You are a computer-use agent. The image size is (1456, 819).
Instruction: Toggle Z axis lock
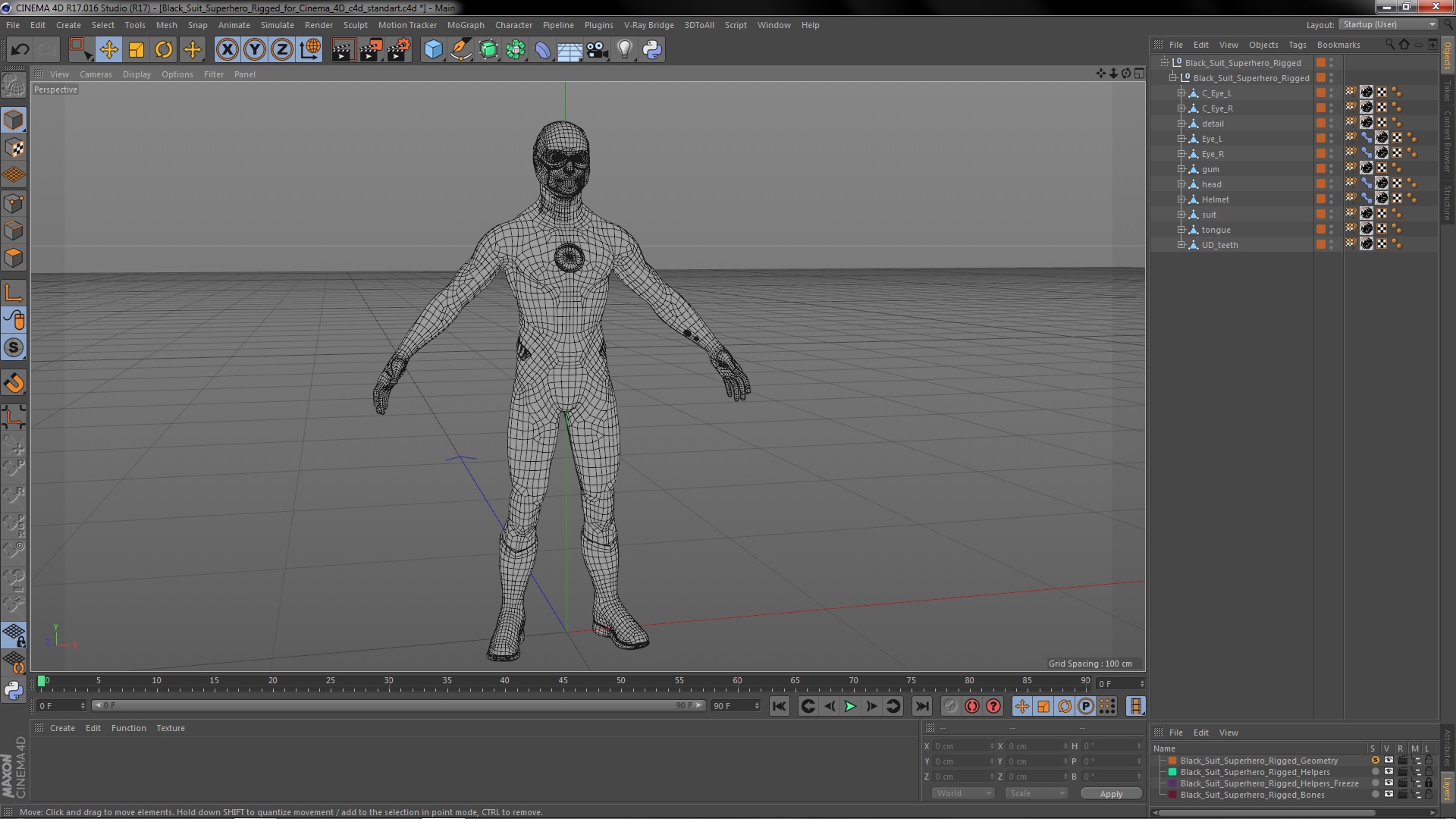click(x=282, y=50)
